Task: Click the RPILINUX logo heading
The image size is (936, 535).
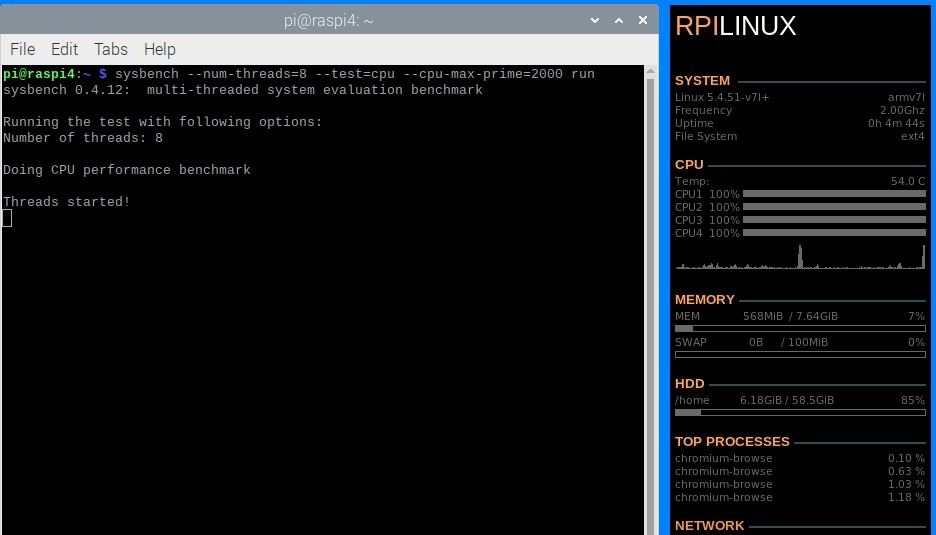Action: 735,27
